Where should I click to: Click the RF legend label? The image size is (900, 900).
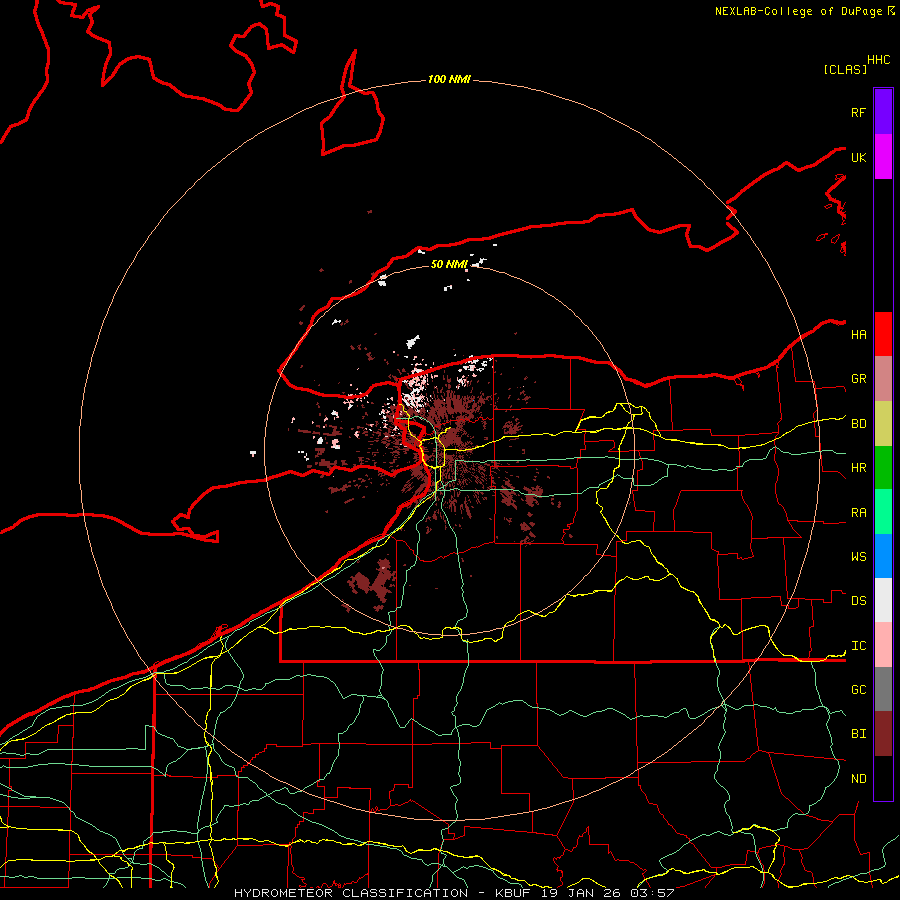click(x=858, y=112)
